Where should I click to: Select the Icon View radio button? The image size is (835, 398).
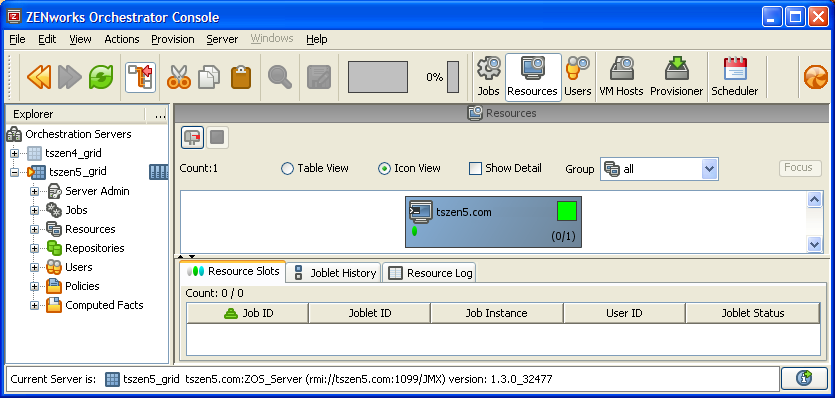[384, 169]
